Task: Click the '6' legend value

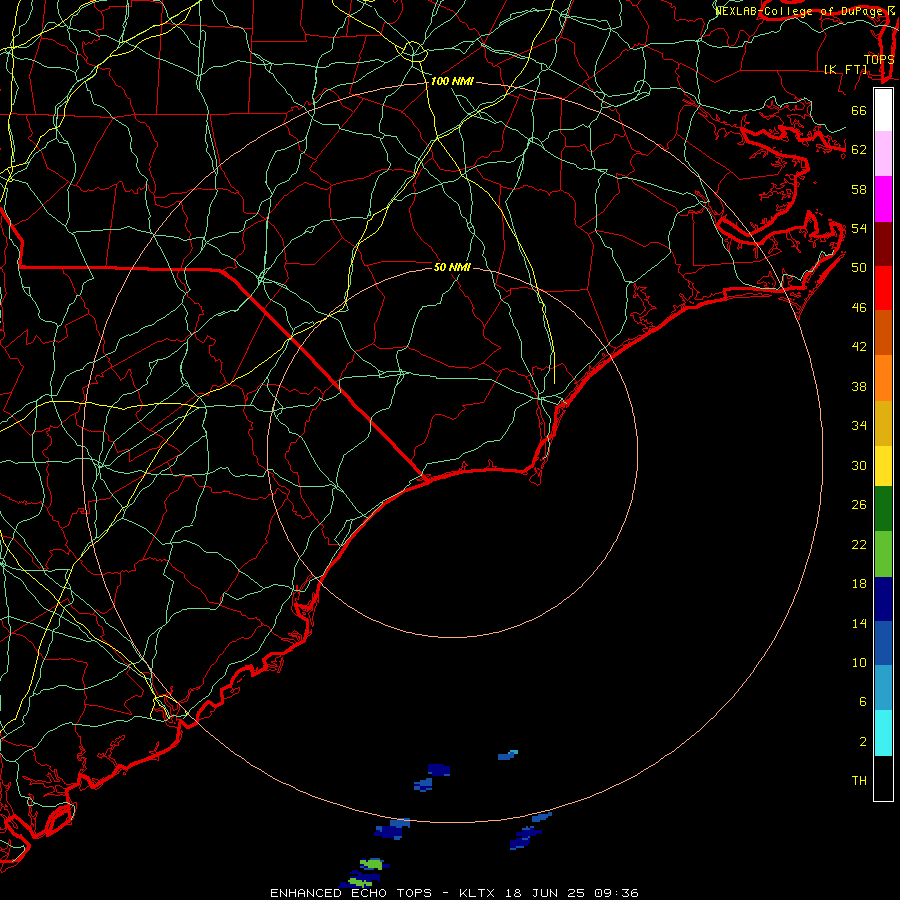Action: 863,702
